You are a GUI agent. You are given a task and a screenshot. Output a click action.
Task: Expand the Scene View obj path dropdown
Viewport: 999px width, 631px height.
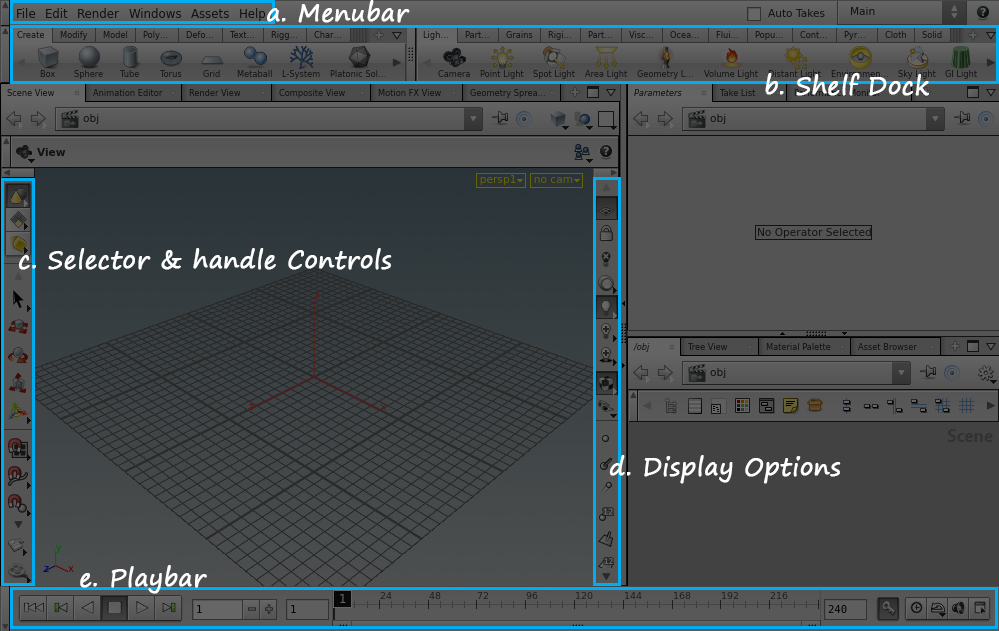[x=473, y=119]
